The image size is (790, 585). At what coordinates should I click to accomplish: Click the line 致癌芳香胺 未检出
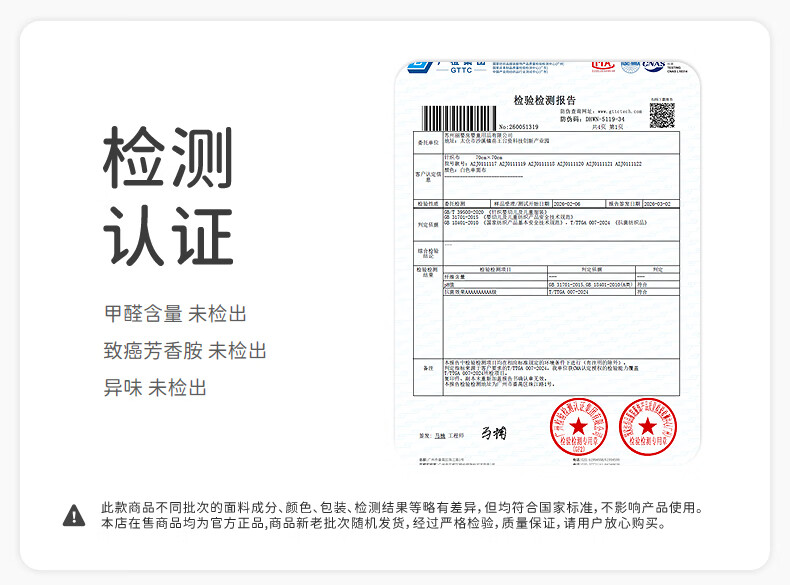[x=185, y=351]
